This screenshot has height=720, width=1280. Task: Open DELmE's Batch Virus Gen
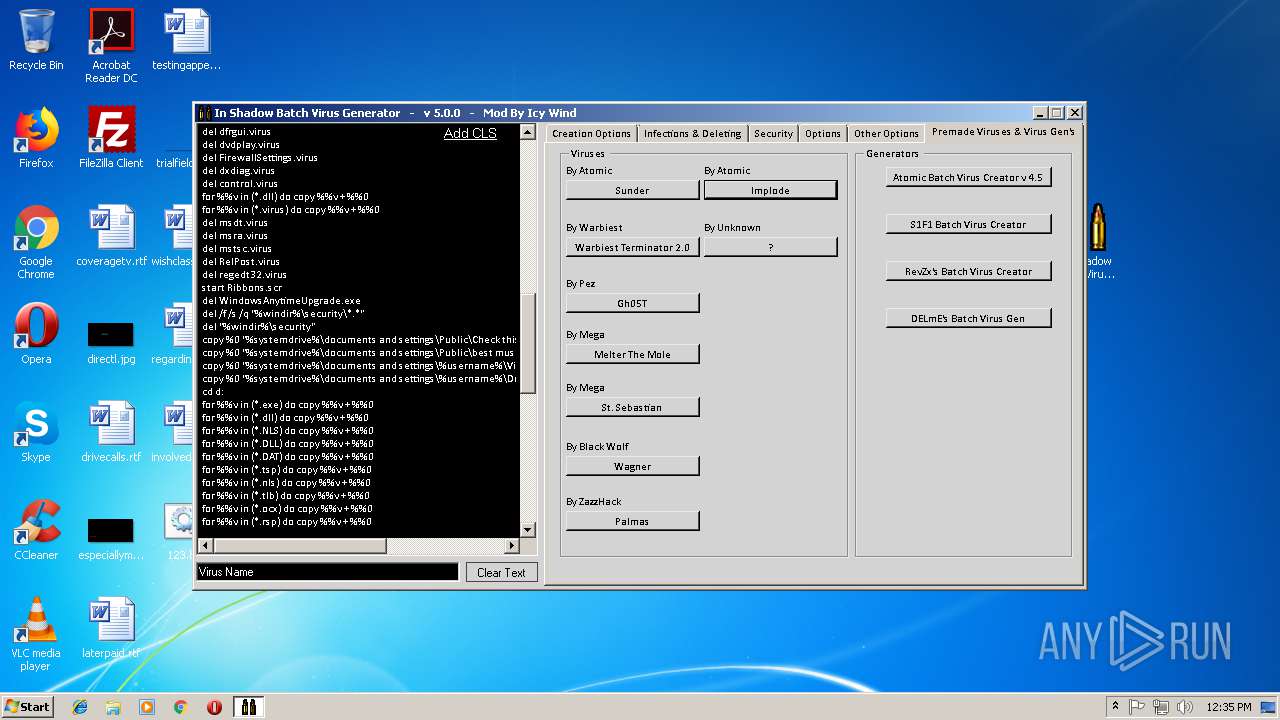tap(968, 318)
